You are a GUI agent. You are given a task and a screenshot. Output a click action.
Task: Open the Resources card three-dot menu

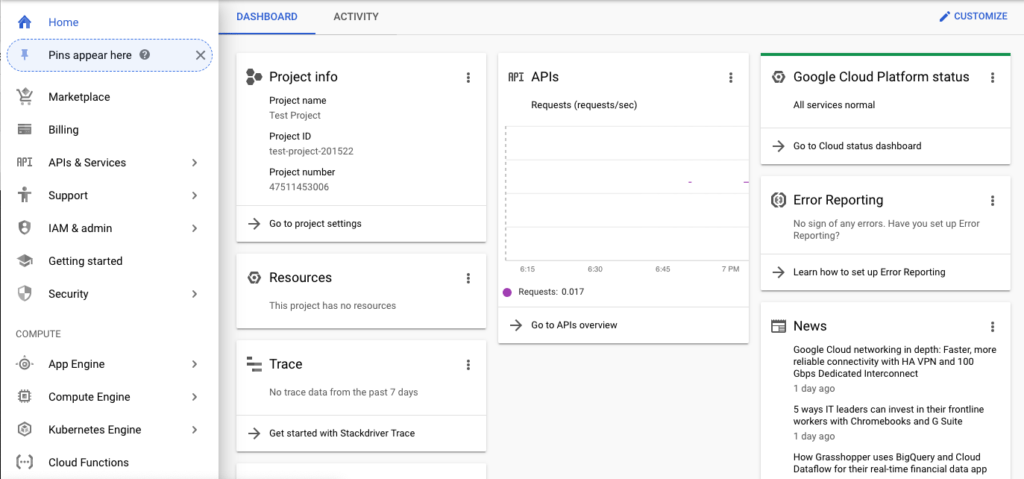click(x=468, y=278)
